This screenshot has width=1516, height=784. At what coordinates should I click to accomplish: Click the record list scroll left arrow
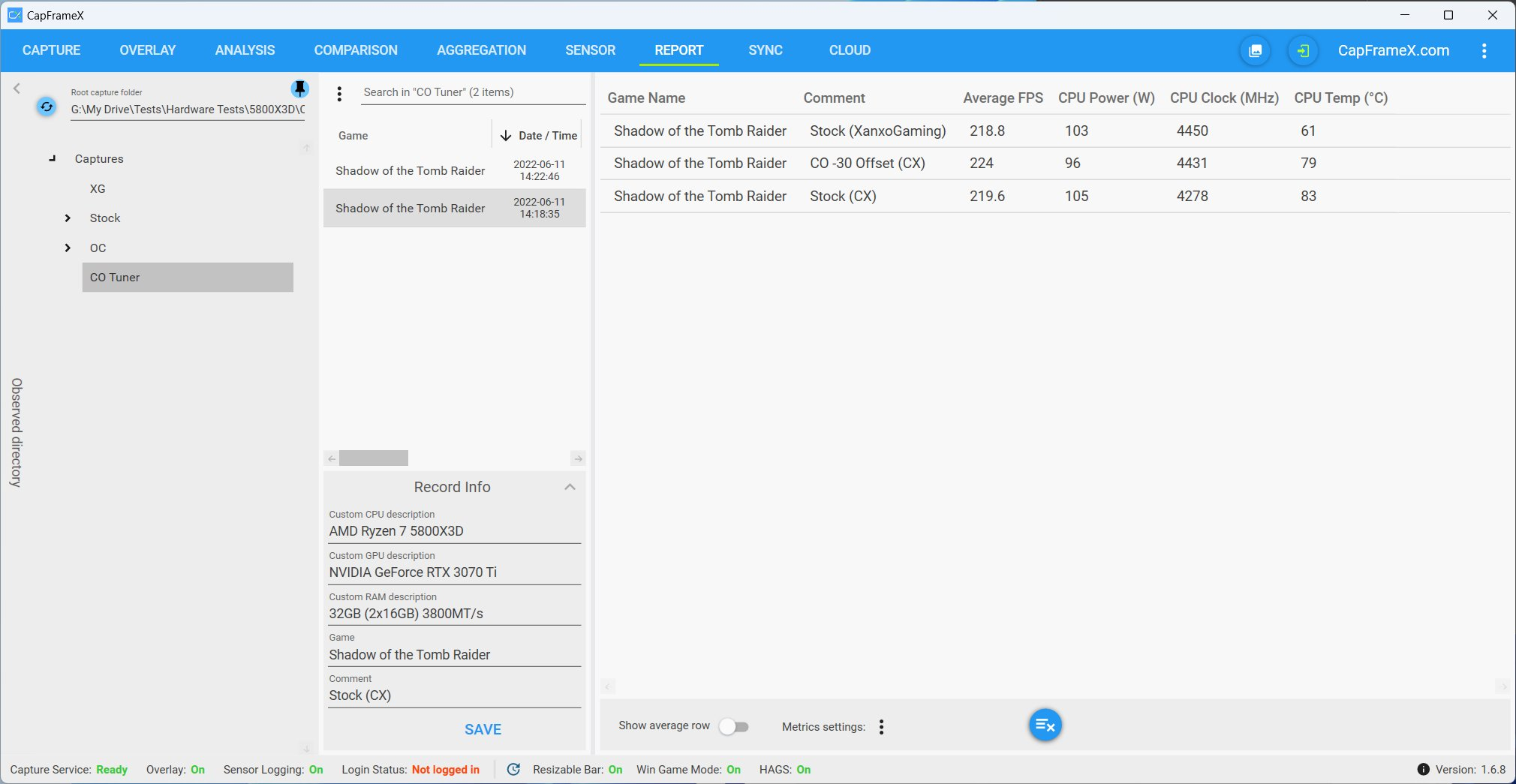332,458
